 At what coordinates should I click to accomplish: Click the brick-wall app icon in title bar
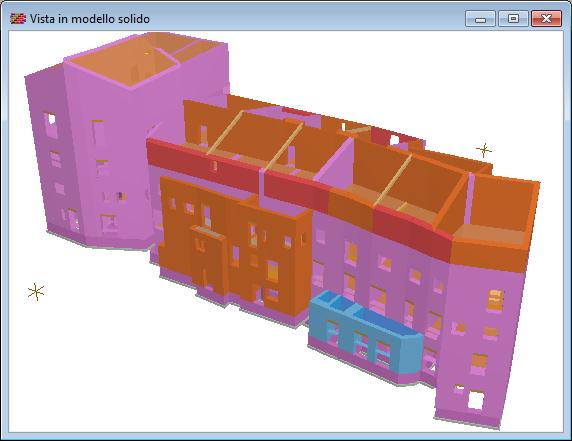(x=18, y=18)
